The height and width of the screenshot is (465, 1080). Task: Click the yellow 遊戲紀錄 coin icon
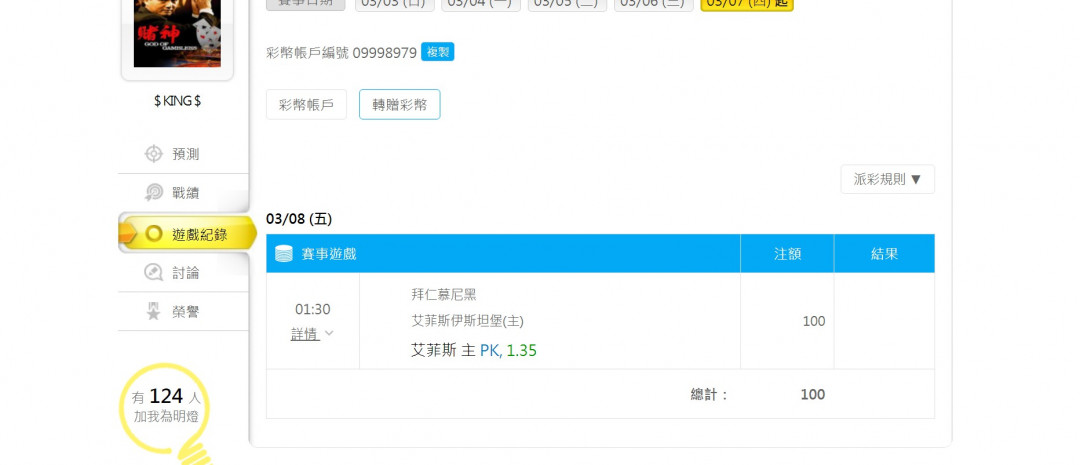(154, 234)
